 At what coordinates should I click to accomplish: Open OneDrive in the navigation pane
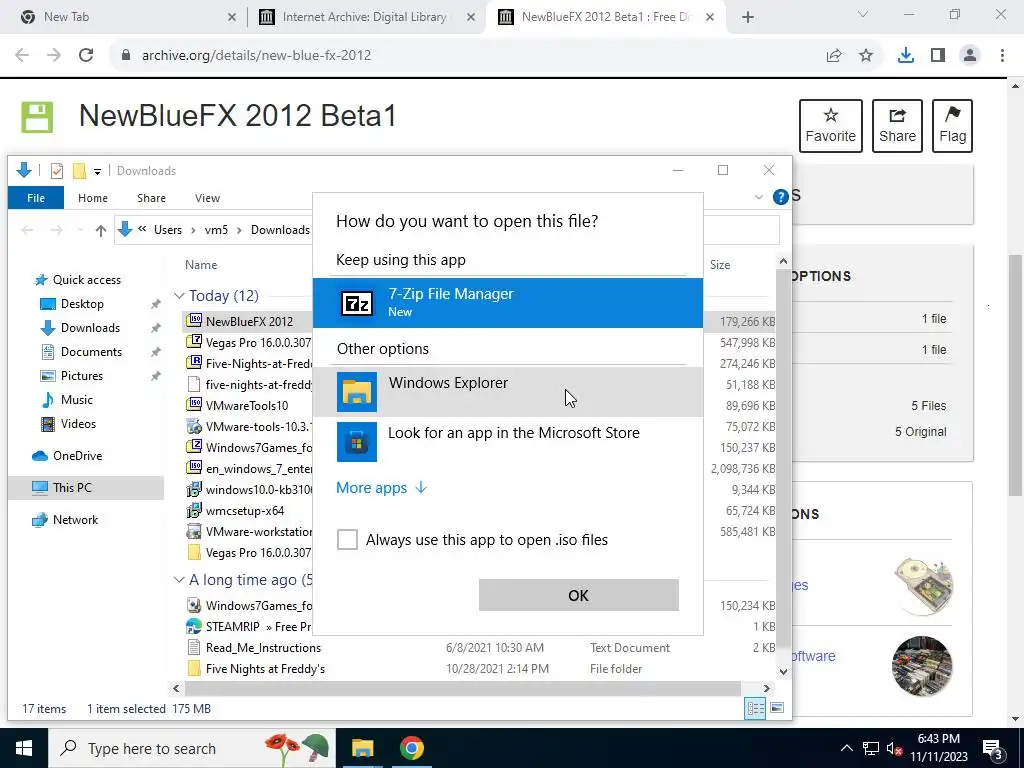coord(77,456)
